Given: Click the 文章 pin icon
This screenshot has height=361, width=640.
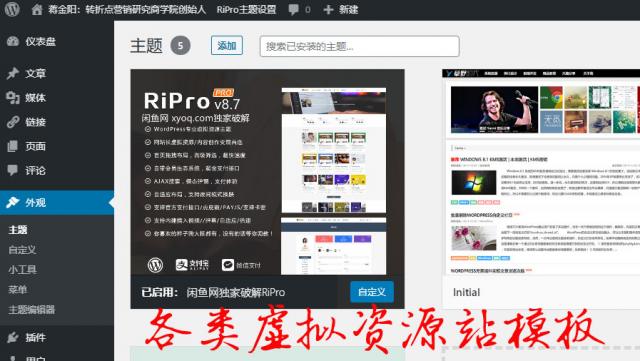Looking at the screenshot, I should tap(13, 73).
